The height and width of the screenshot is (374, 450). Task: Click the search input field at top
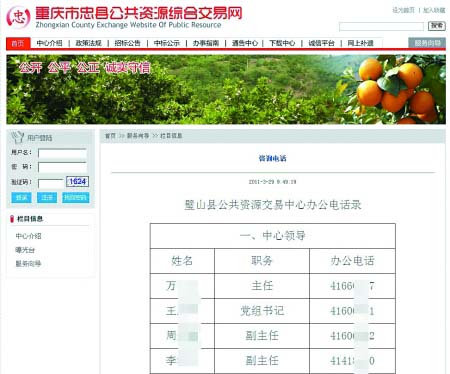point(381,26)
